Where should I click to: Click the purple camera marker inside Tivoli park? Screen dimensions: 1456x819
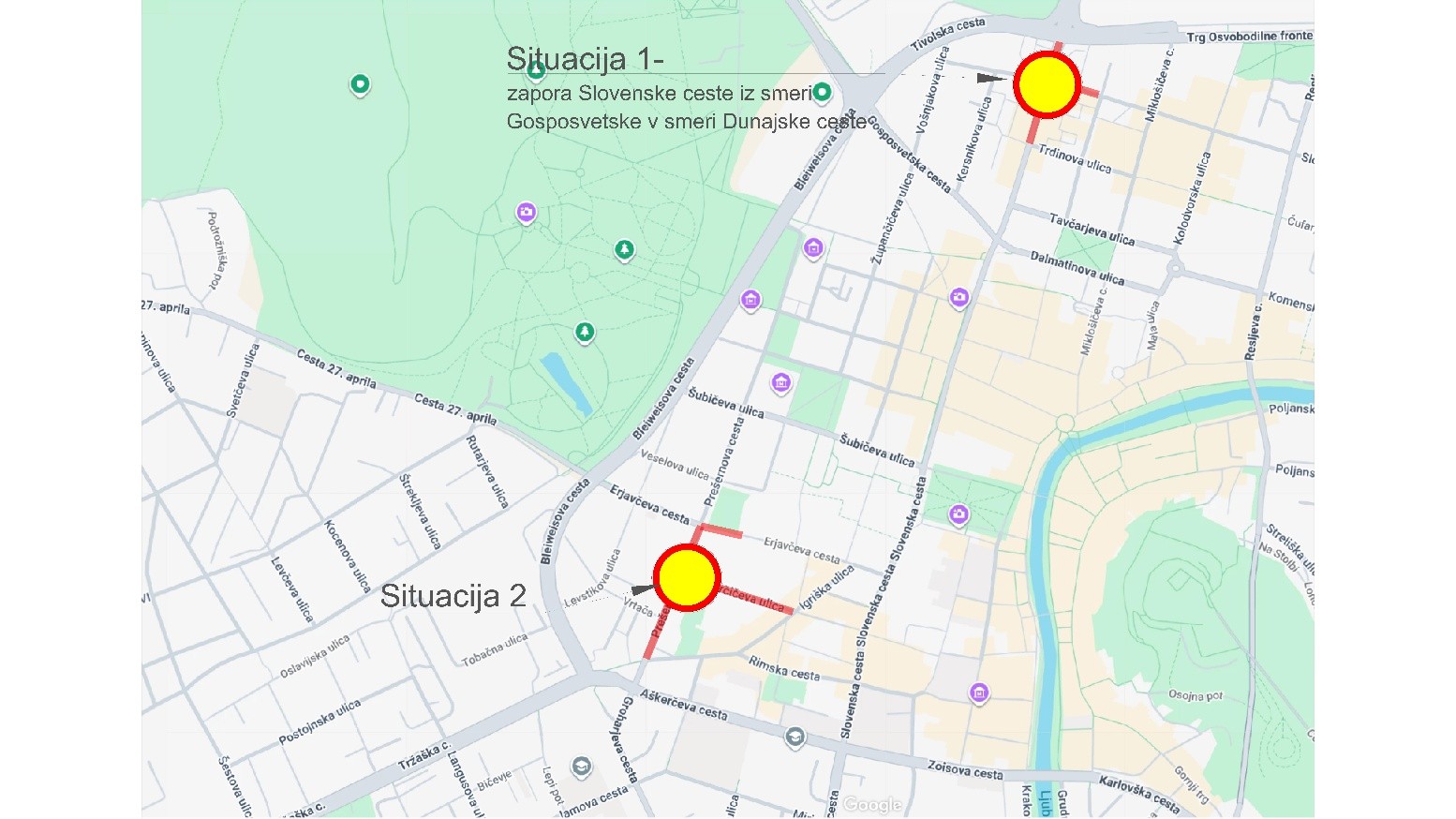pyautogui.click(x=527, y=213)
